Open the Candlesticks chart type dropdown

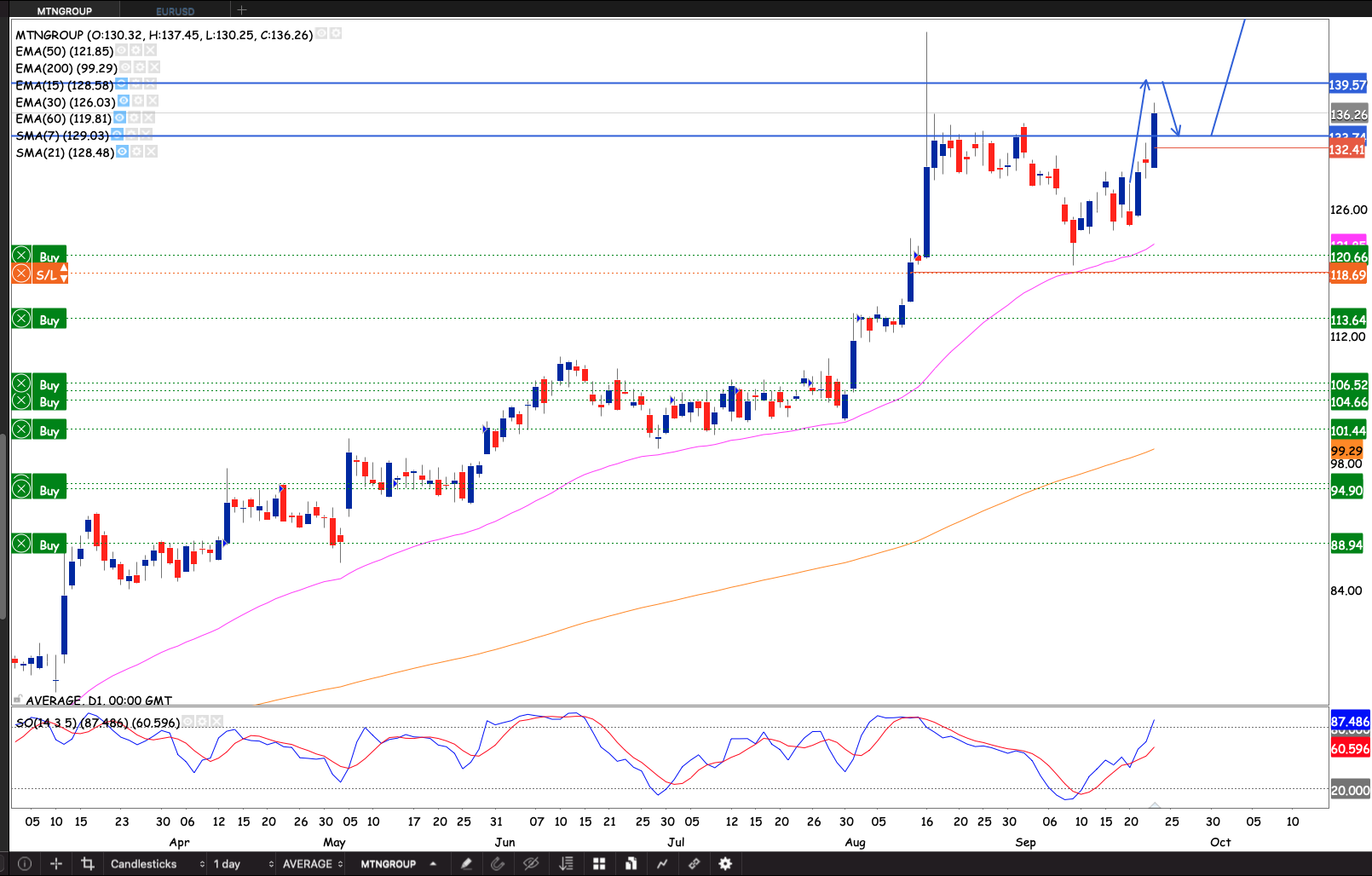click(157, 863)
